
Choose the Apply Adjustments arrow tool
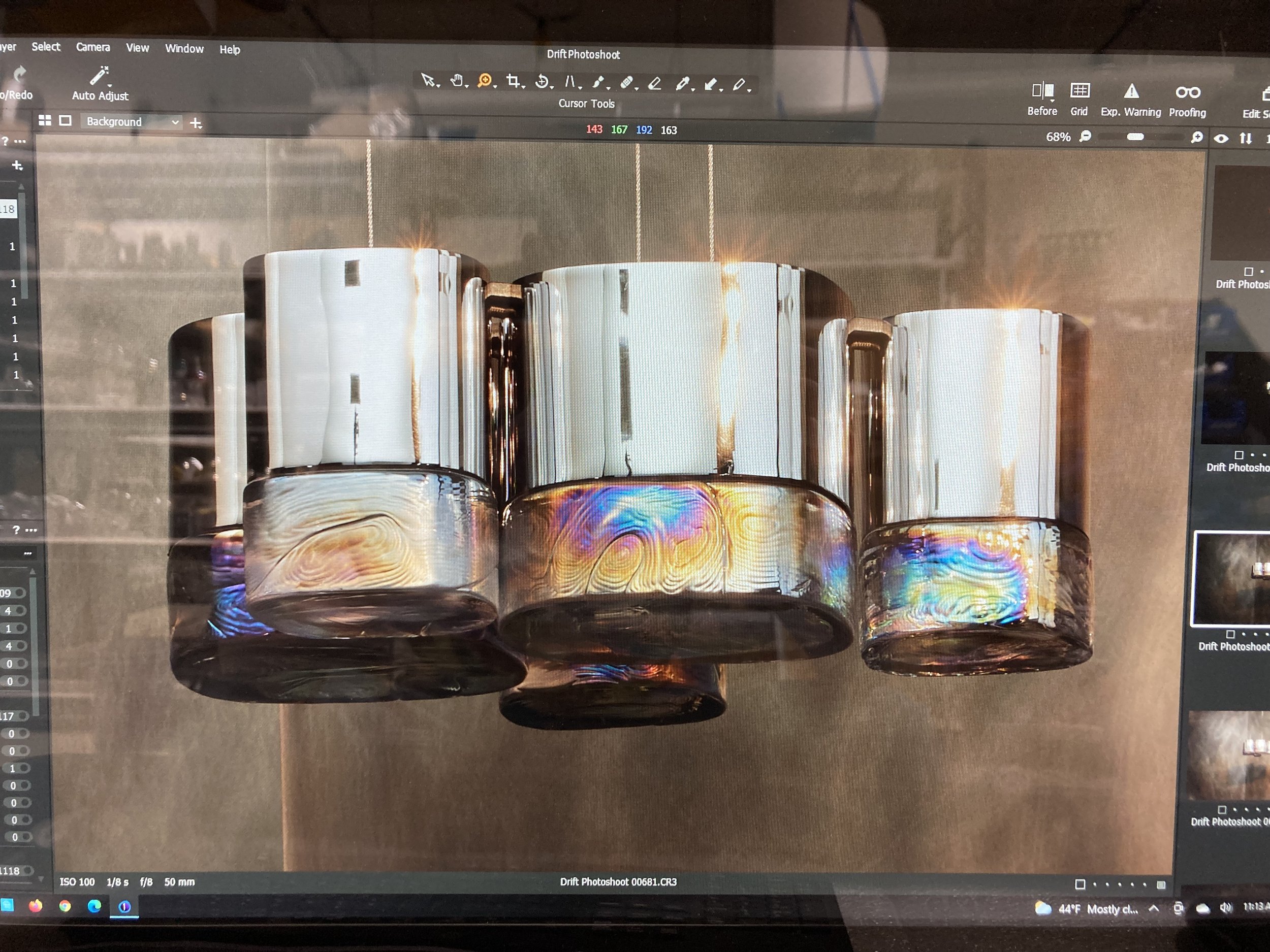click(711, 84)
